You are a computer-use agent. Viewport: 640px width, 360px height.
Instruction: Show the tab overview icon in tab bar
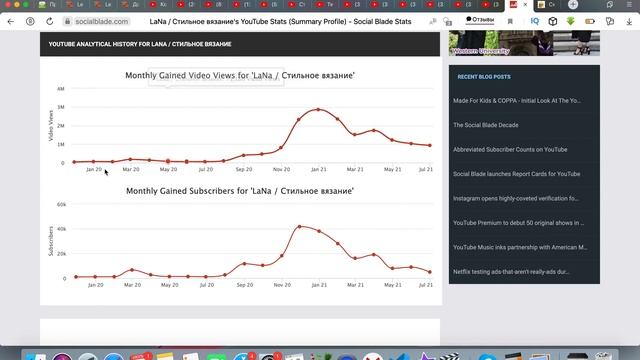click(x=610, y=4)
